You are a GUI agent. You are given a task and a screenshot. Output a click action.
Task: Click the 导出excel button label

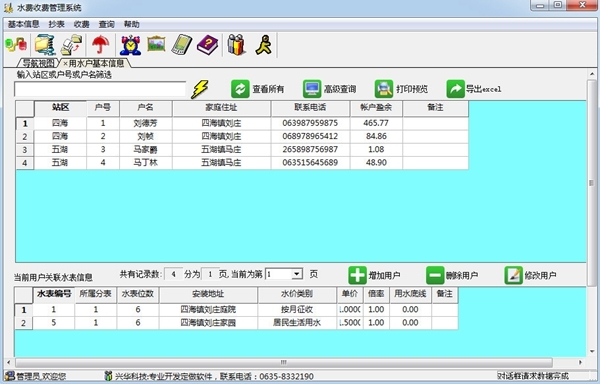tap(483, 89)
